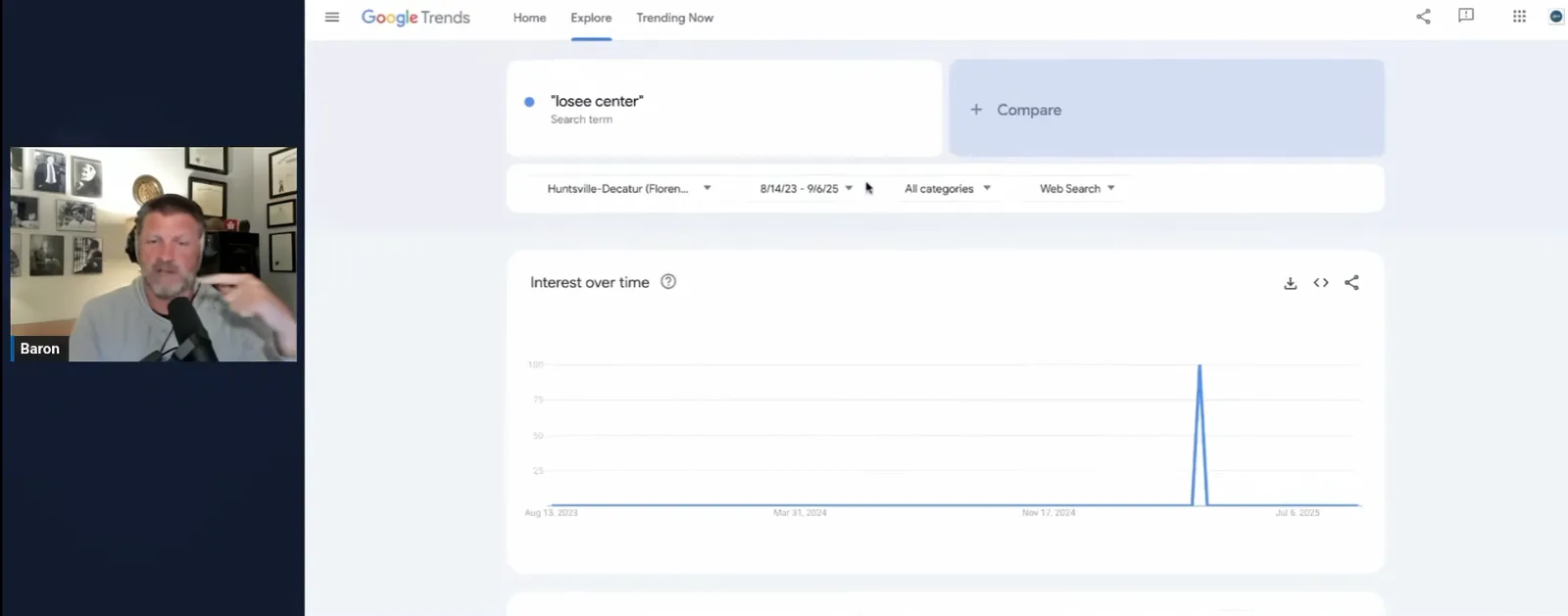This screenshot has height=616, width=1568.
Task: Click the plus icon in Compare box
Action: click(x=976, y=110)
